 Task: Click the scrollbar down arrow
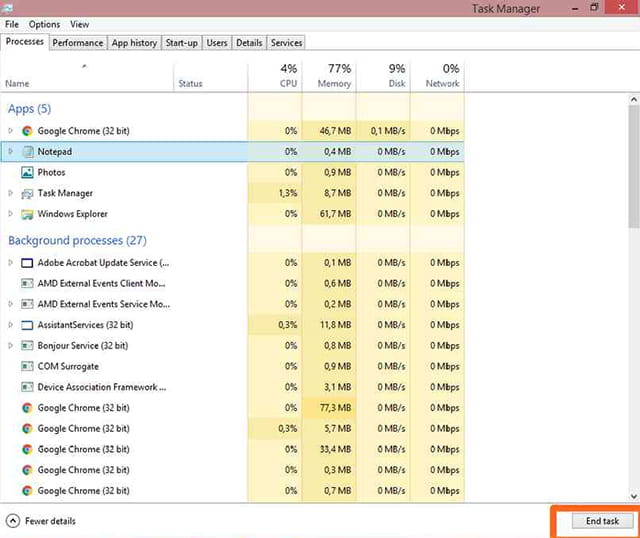634,496
